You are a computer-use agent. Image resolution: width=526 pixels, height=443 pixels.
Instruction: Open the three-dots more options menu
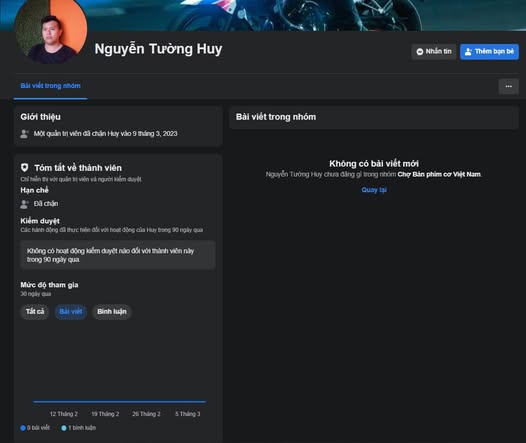point(509,87)
